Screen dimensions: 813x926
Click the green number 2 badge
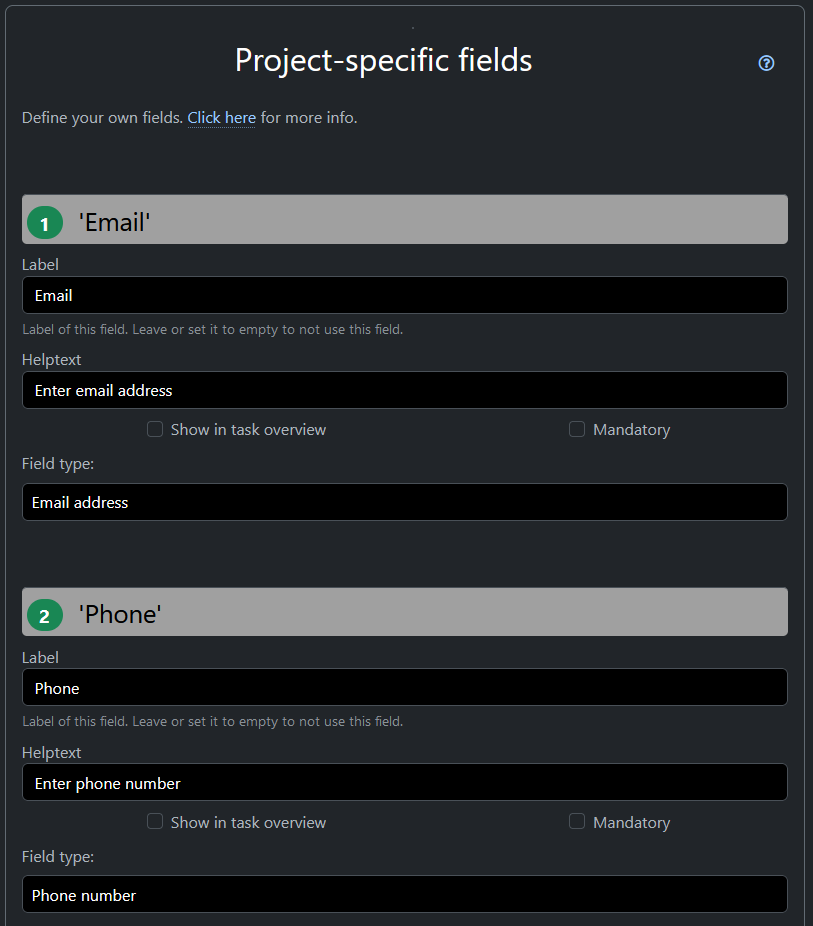pos(44,616)
